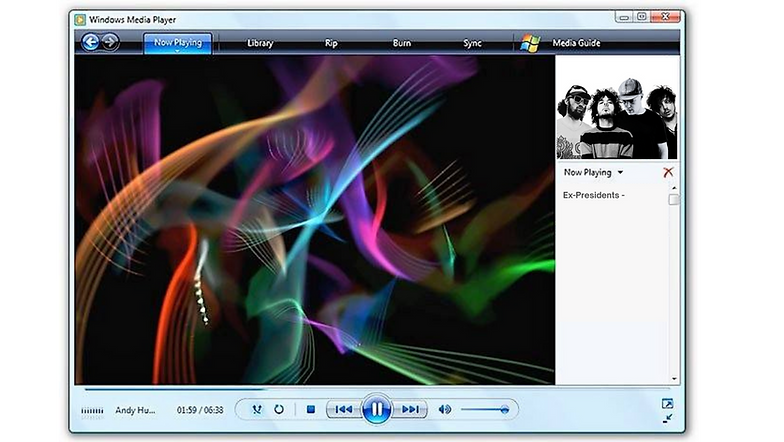Open the Rip tab

pyautogui.click(x=331, y=43)
